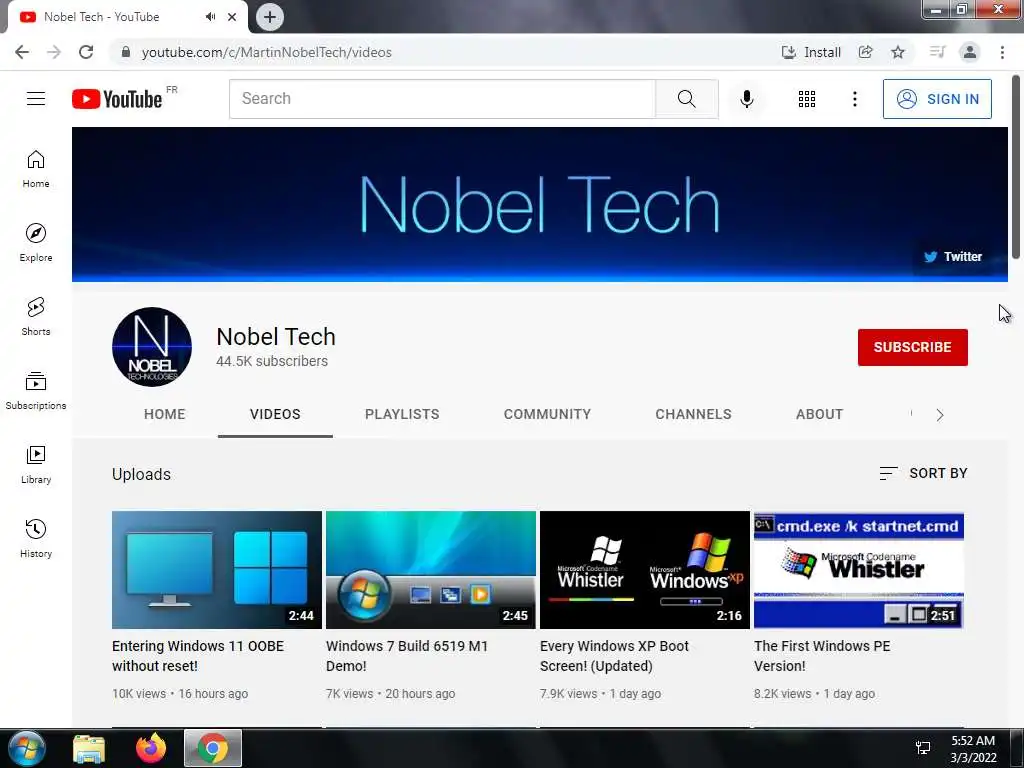Click title Every Windows XP Boot Screen! (Updated)
The width and height of the screenshot is (1024, 768).
614,656
